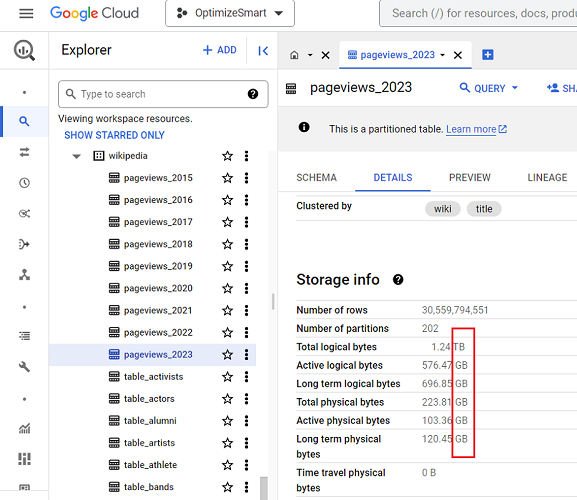The image size is (577, 500).
Task: Open the Capacity management icon in sidebar
Action: point(24,459)
